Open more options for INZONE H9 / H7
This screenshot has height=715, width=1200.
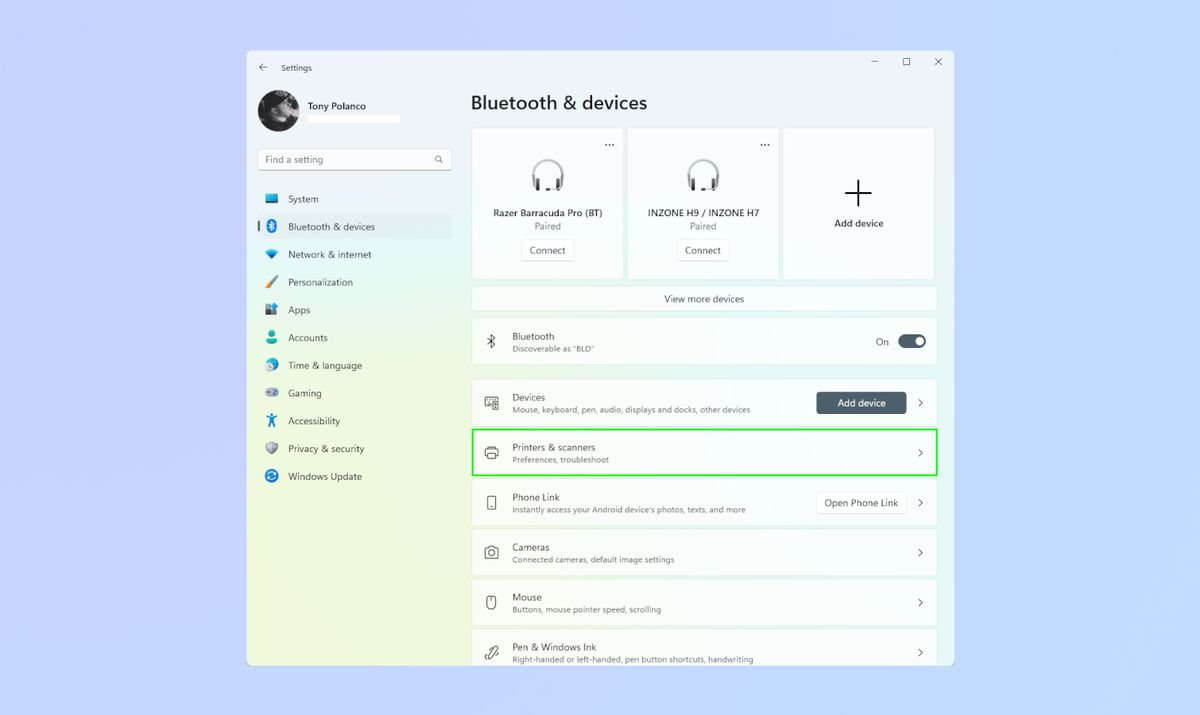pyautogui.click(x=765, y=144)
